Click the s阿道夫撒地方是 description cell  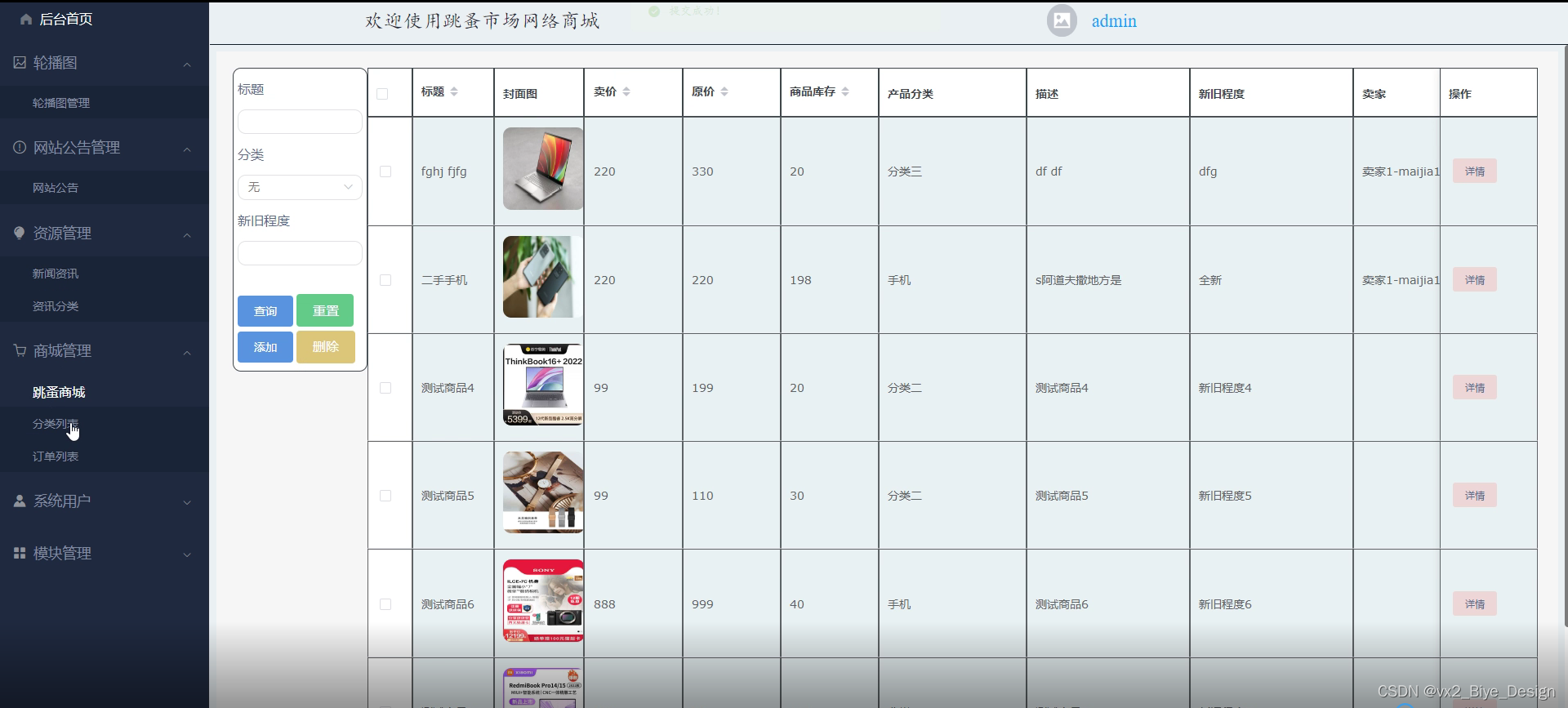tap(1078, 280)
